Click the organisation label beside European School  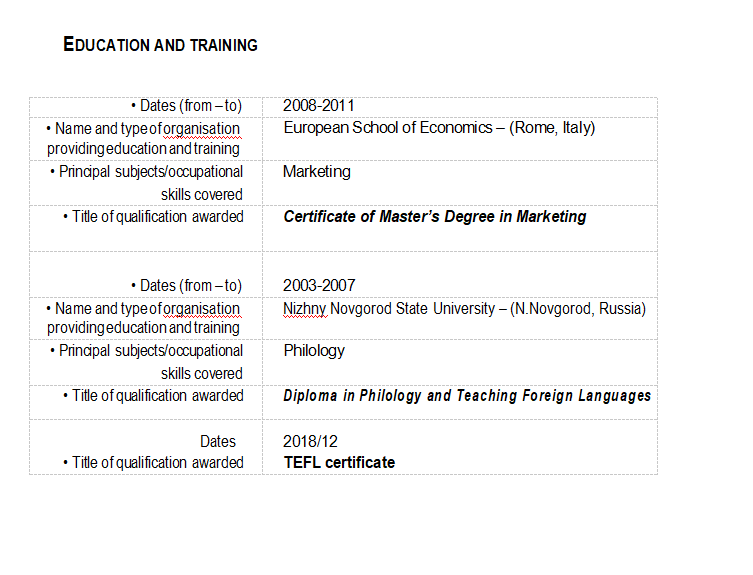tap(143, 138)
